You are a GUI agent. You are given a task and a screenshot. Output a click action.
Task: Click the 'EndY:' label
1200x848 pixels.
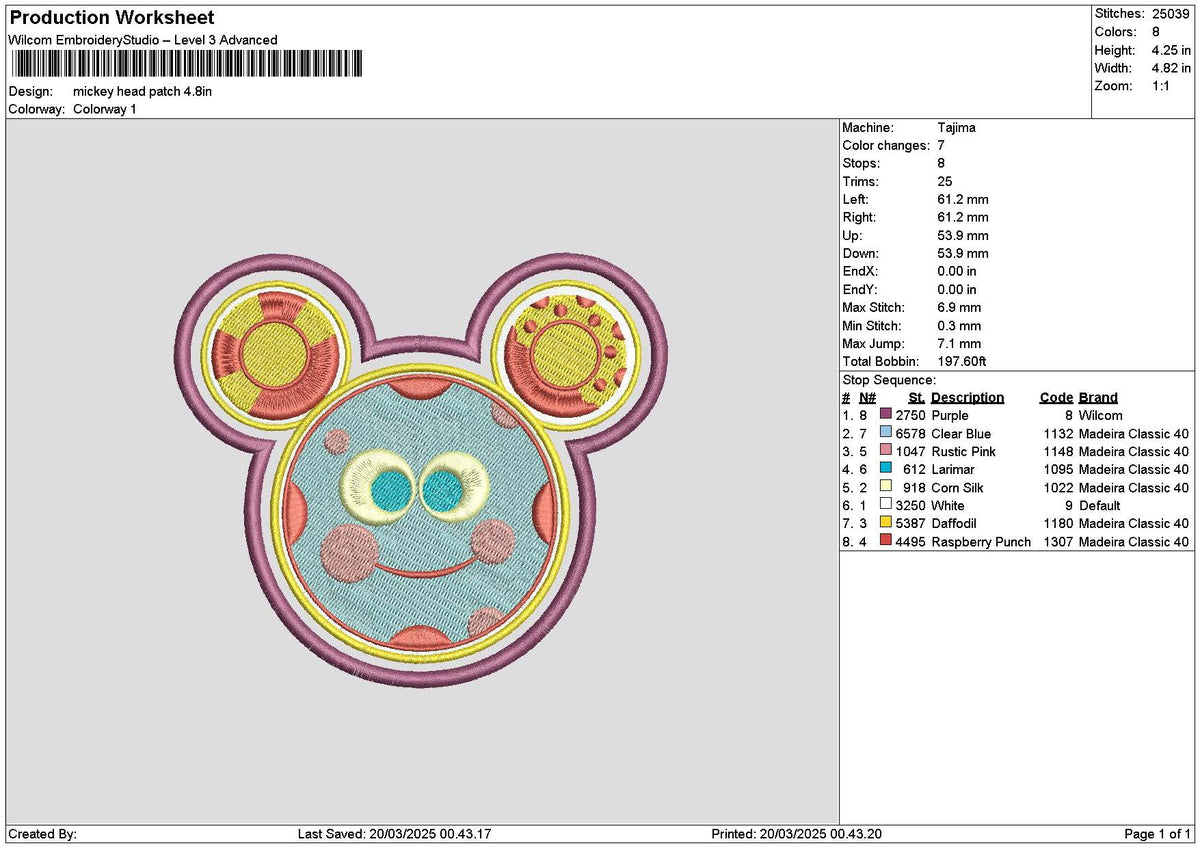coord(860,289)
